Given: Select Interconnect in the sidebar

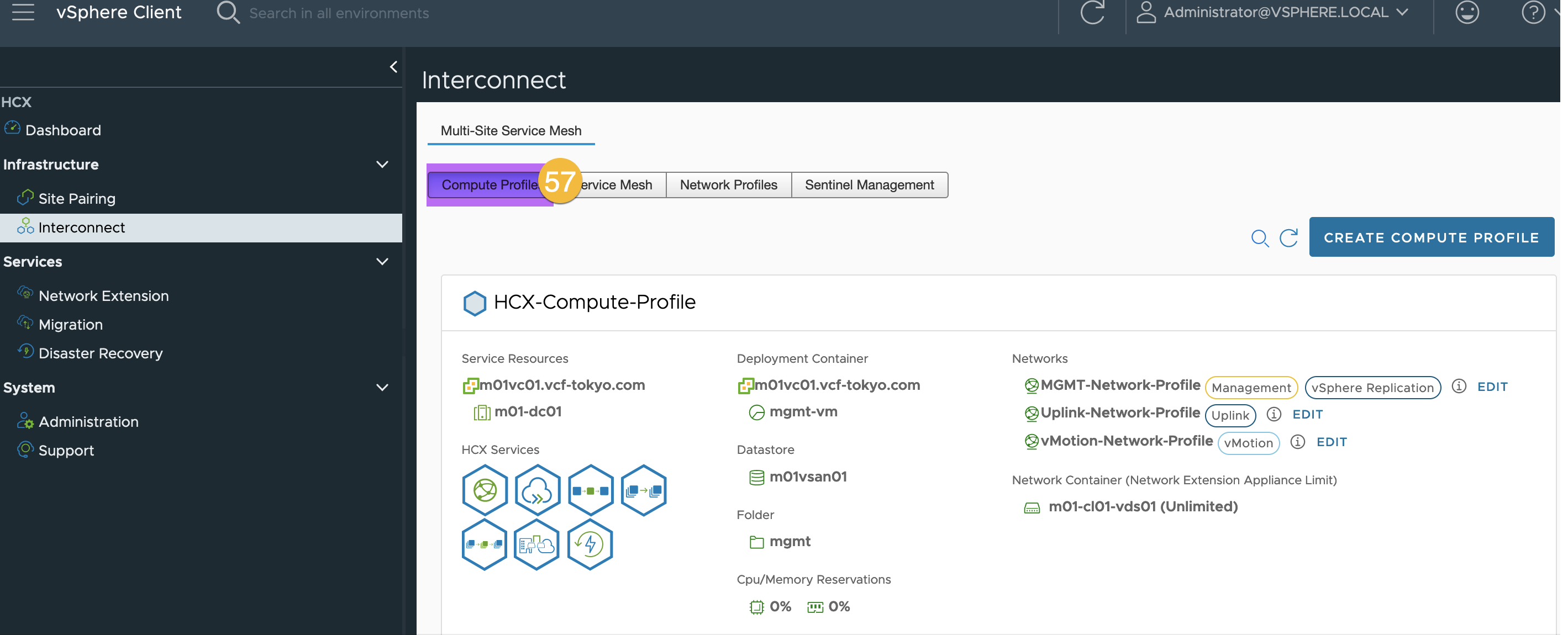Looking at the screenshot, I should click(201, 227).
